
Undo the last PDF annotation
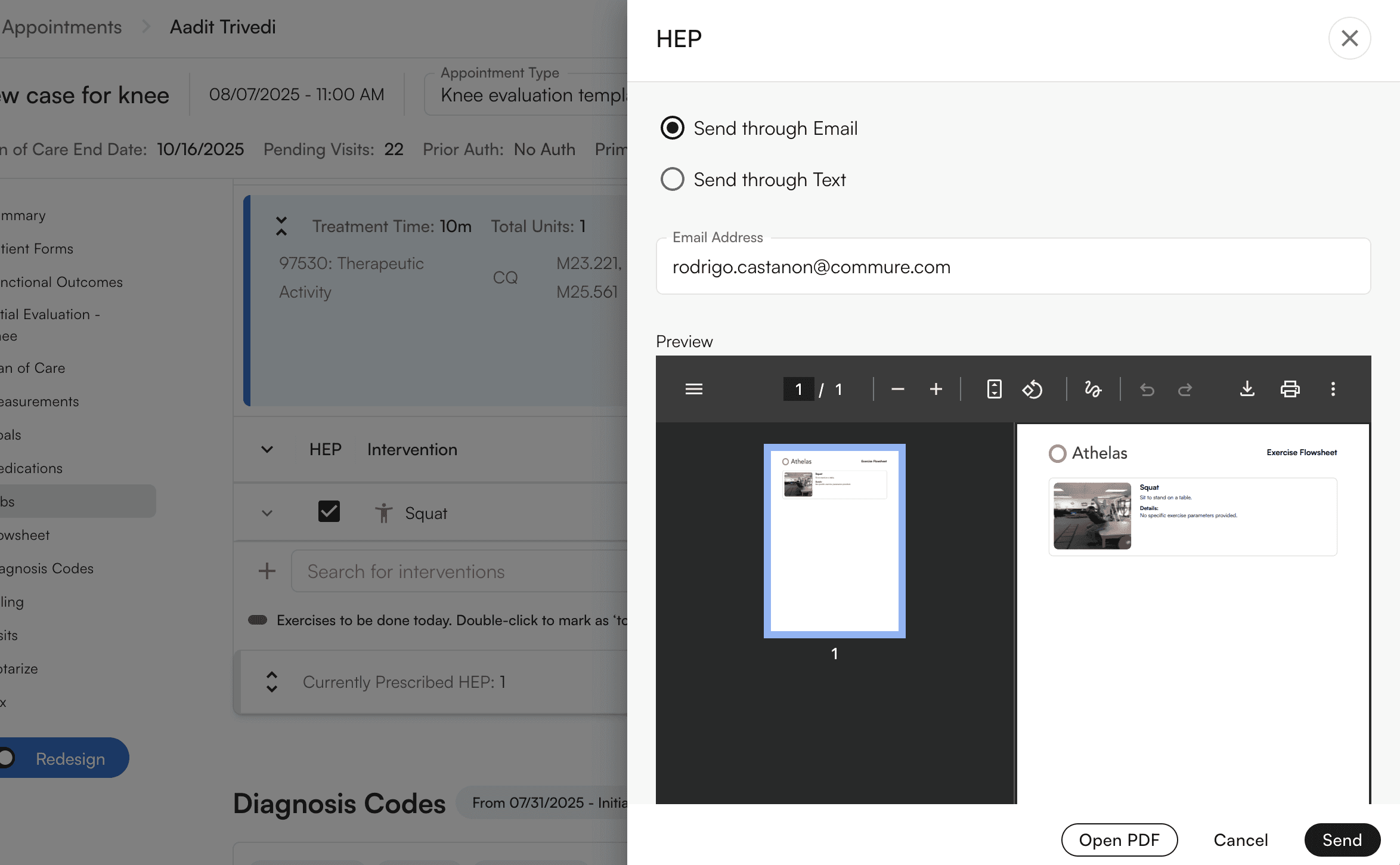click(x=1146, y=389)
